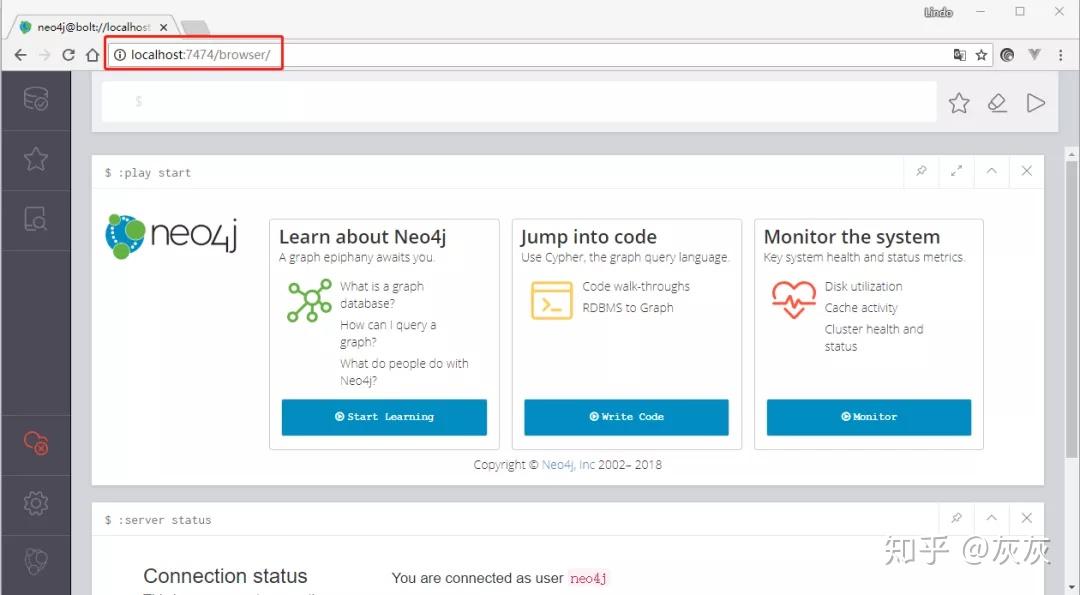This screenshot has width=1080, height=595.
Task: Pin the play start frame
Action: coord(920,171)
